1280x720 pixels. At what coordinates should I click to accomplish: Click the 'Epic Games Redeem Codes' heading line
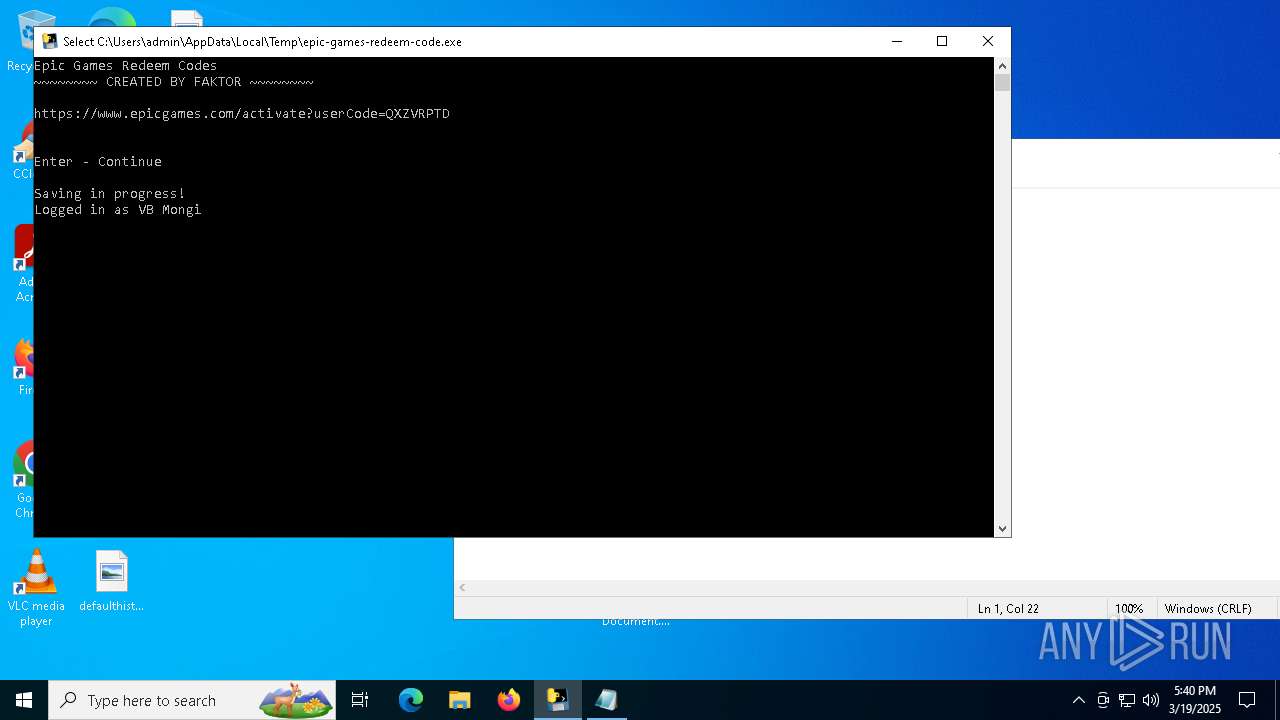[126, 65]
